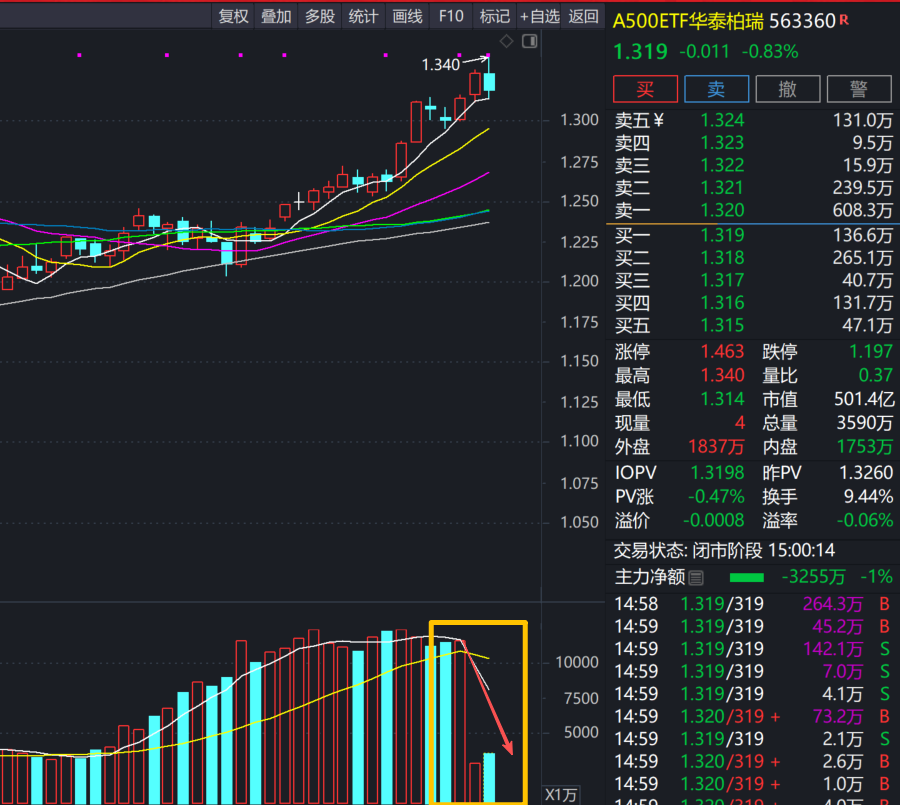Open the 复权 adjustment menu

tap(233, 16)
